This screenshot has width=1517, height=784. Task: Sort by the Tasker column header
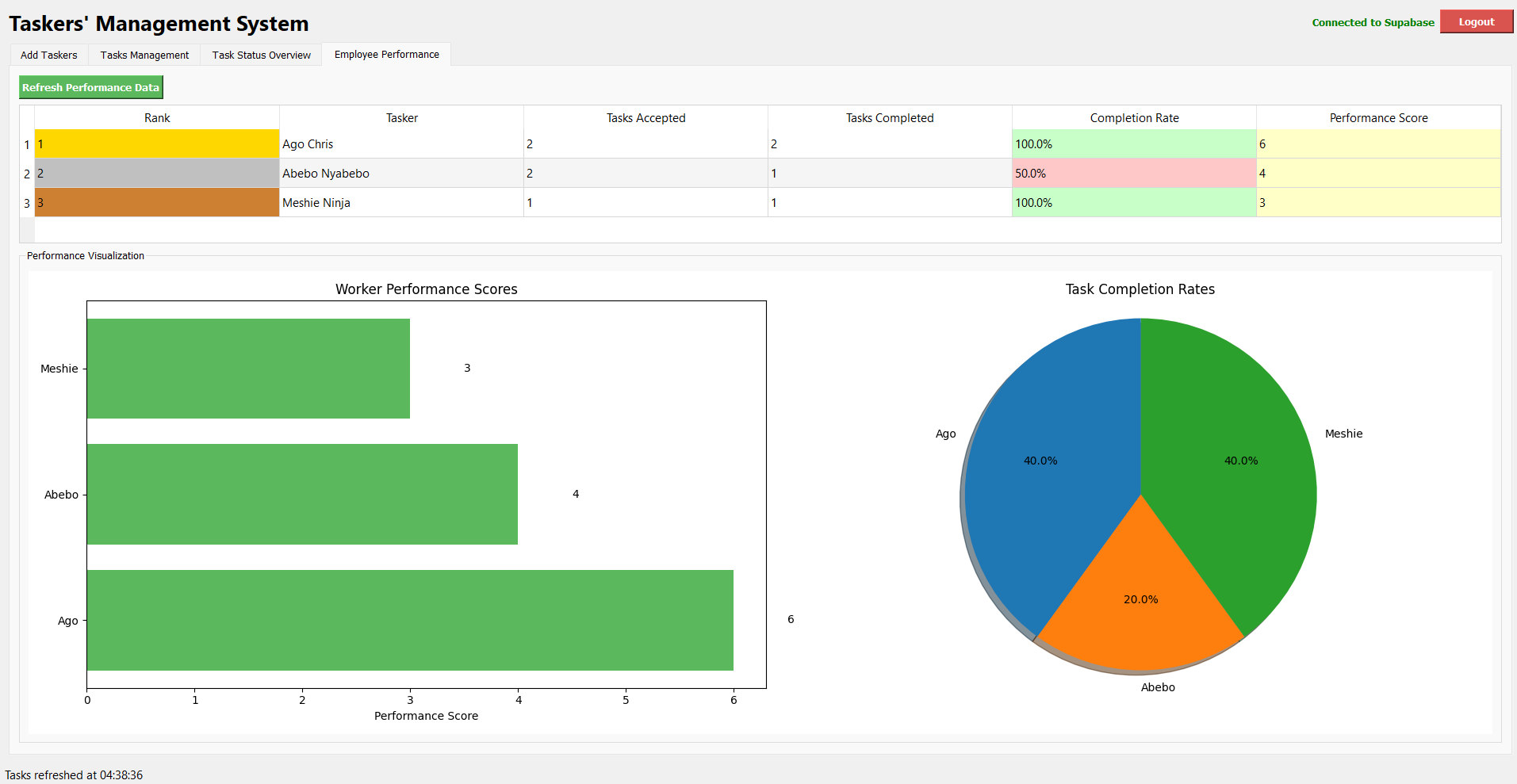[401, 117]
